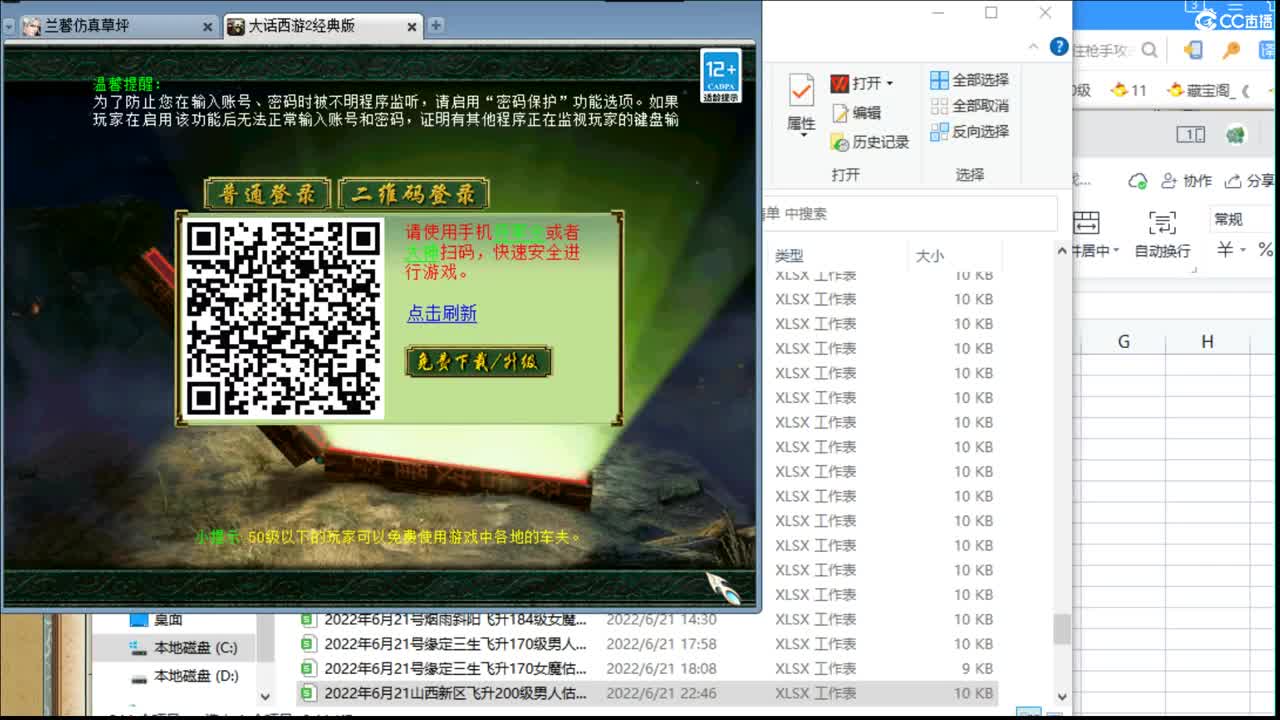This screenshot has height=720, width=1280.
Task: Select the 二维码登录 login tab
Action: pos(414,194)
